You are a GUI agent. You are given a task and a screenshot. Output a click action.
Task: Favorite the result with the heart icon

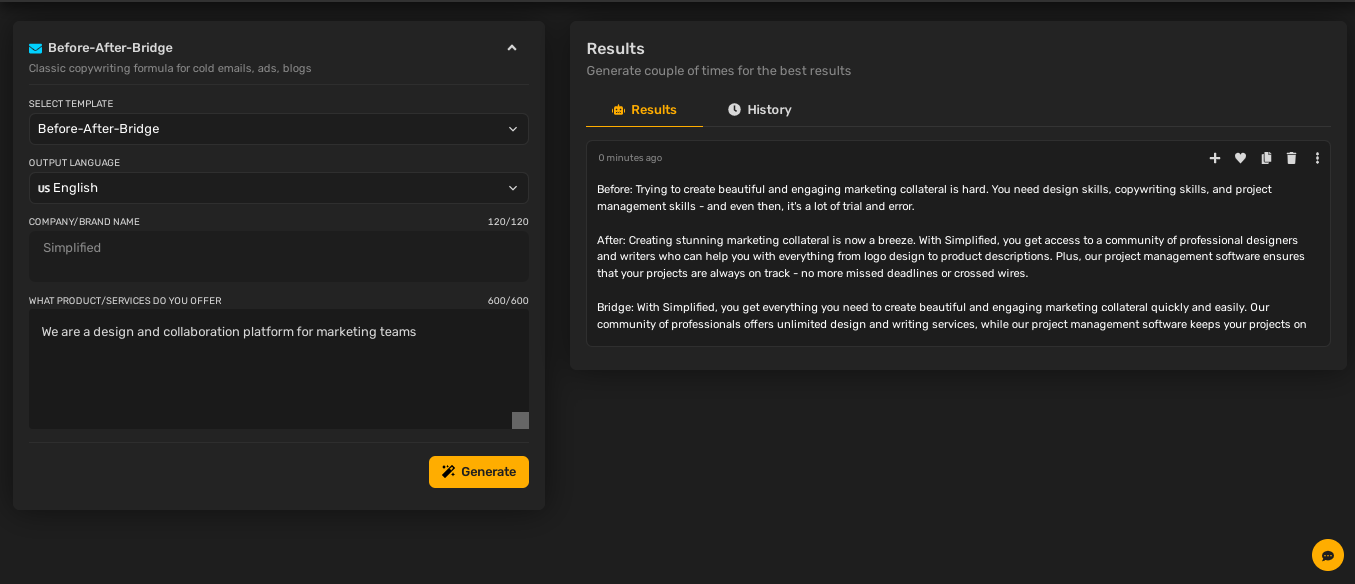pos(1240,158)
